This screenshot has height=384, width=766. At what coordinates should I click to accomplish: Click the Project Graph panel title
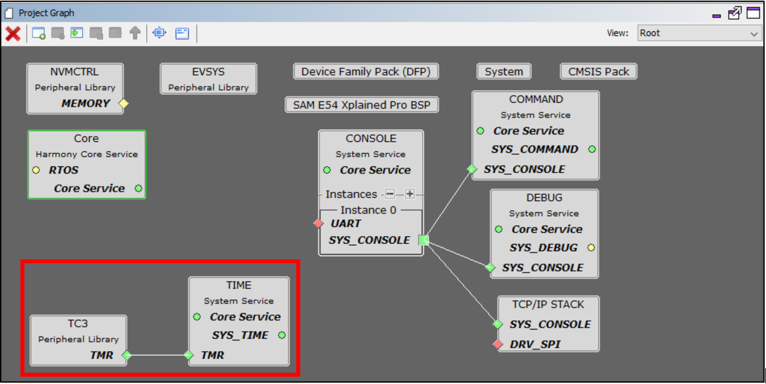coord(46,13)
